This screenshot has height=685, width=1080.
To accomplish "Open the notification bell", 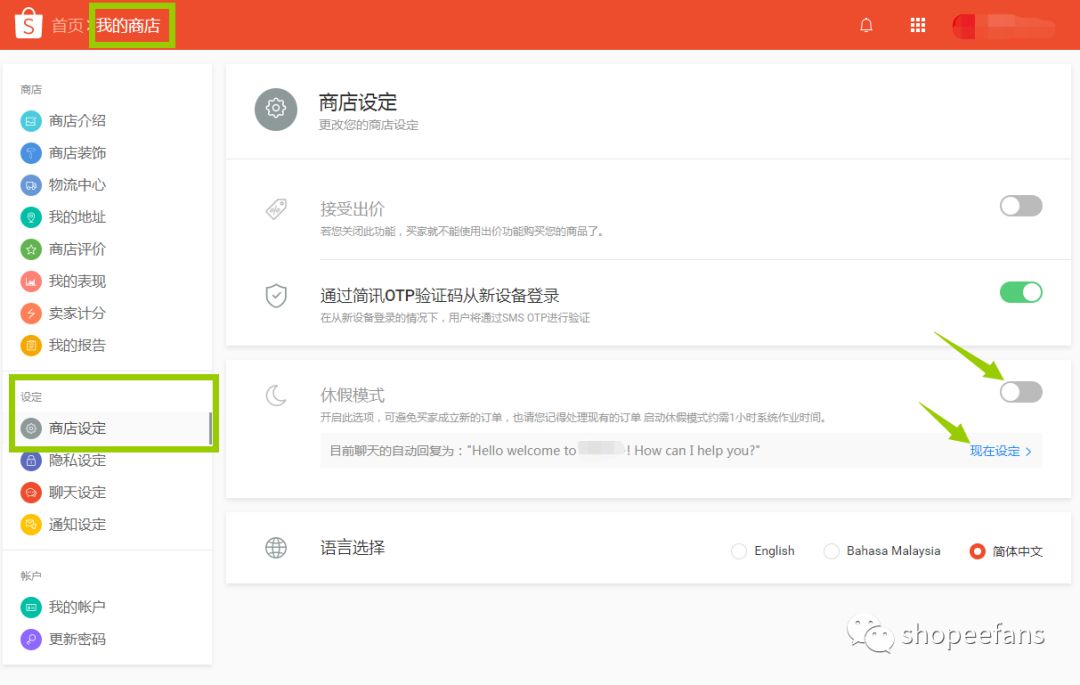I will pos(866,25).
